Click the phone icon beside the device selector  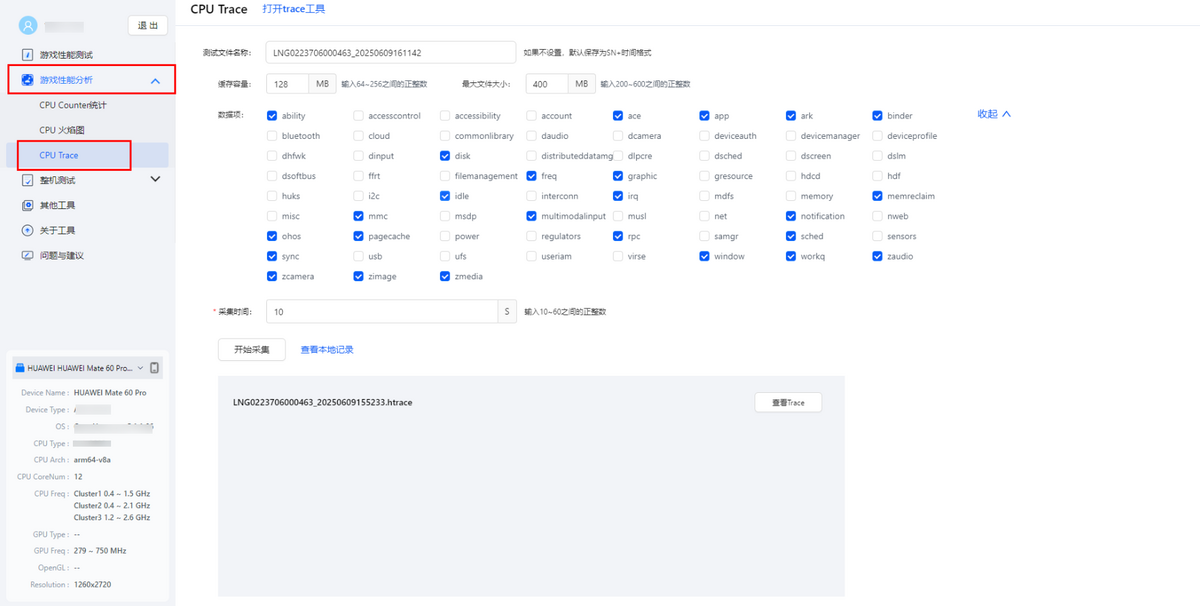tap(155, 368)
